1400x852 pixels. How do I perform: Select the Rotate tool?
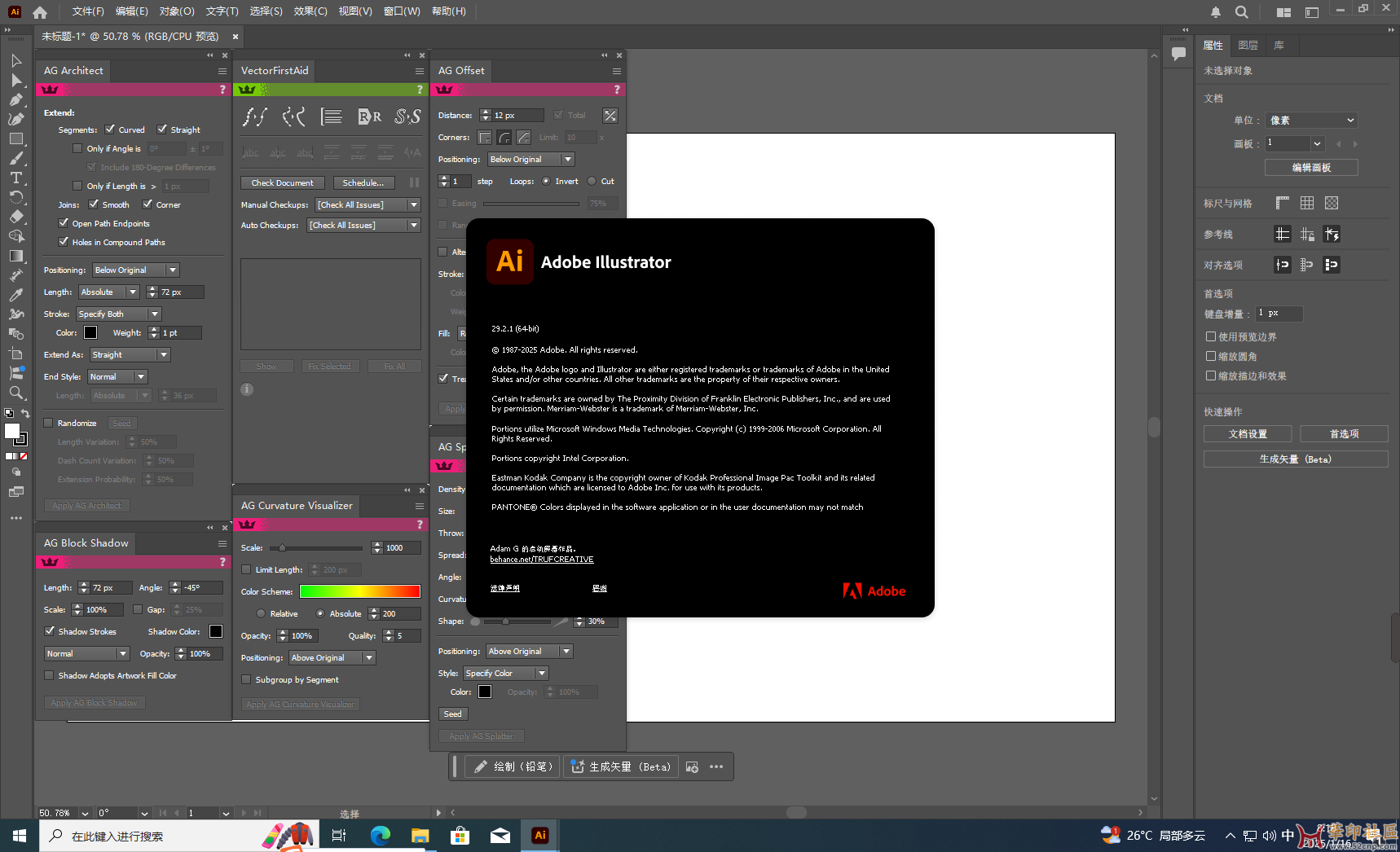[16, 198]
